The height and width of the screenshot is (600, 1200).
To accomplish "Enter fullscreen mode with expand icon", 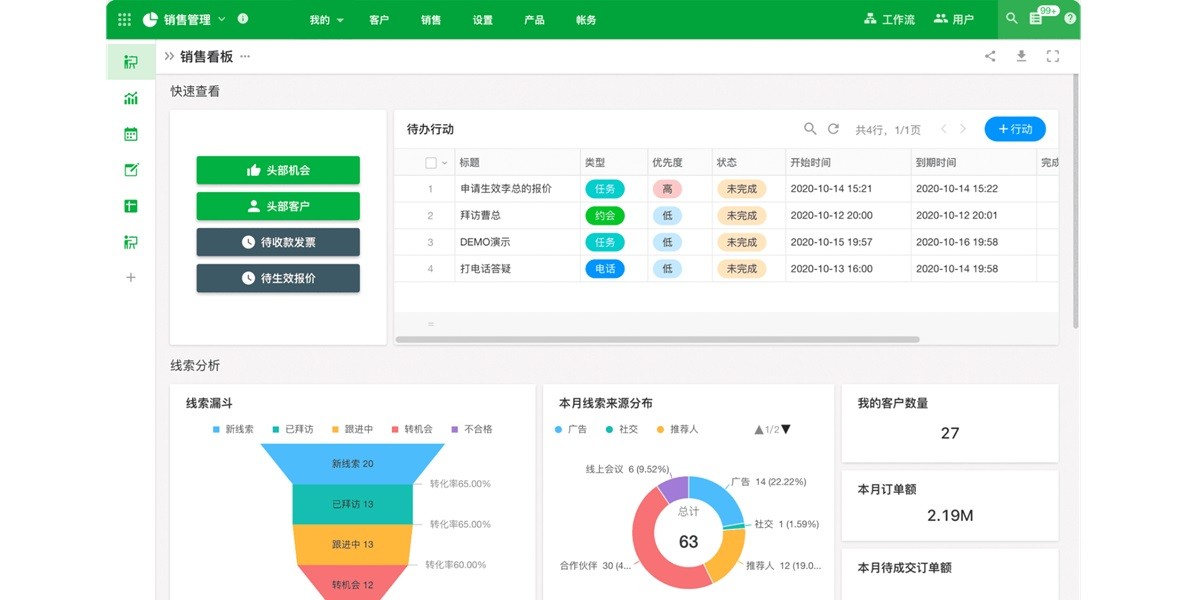I will [1052, 56].
